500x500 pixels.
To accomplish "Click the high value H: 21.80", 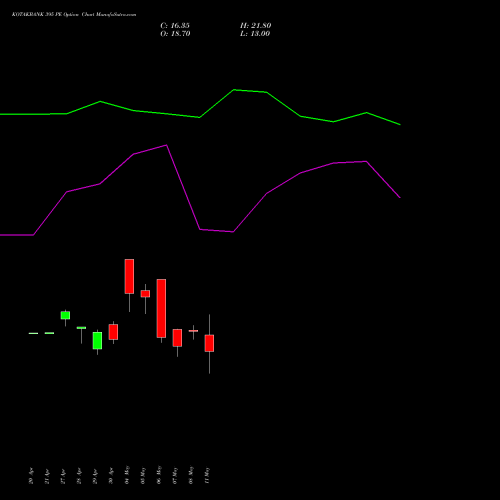I will click(x=255, y=26).
